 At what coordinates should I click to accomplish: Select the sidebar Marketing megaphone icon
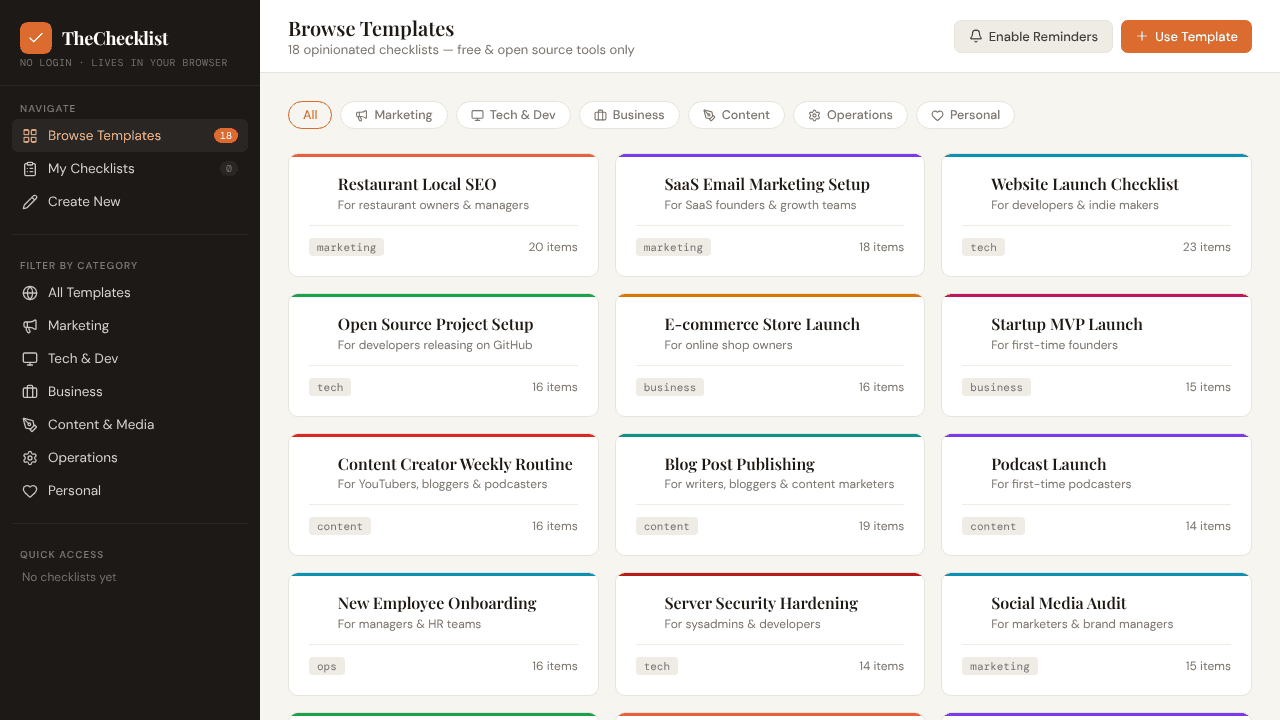coord(30,326)
